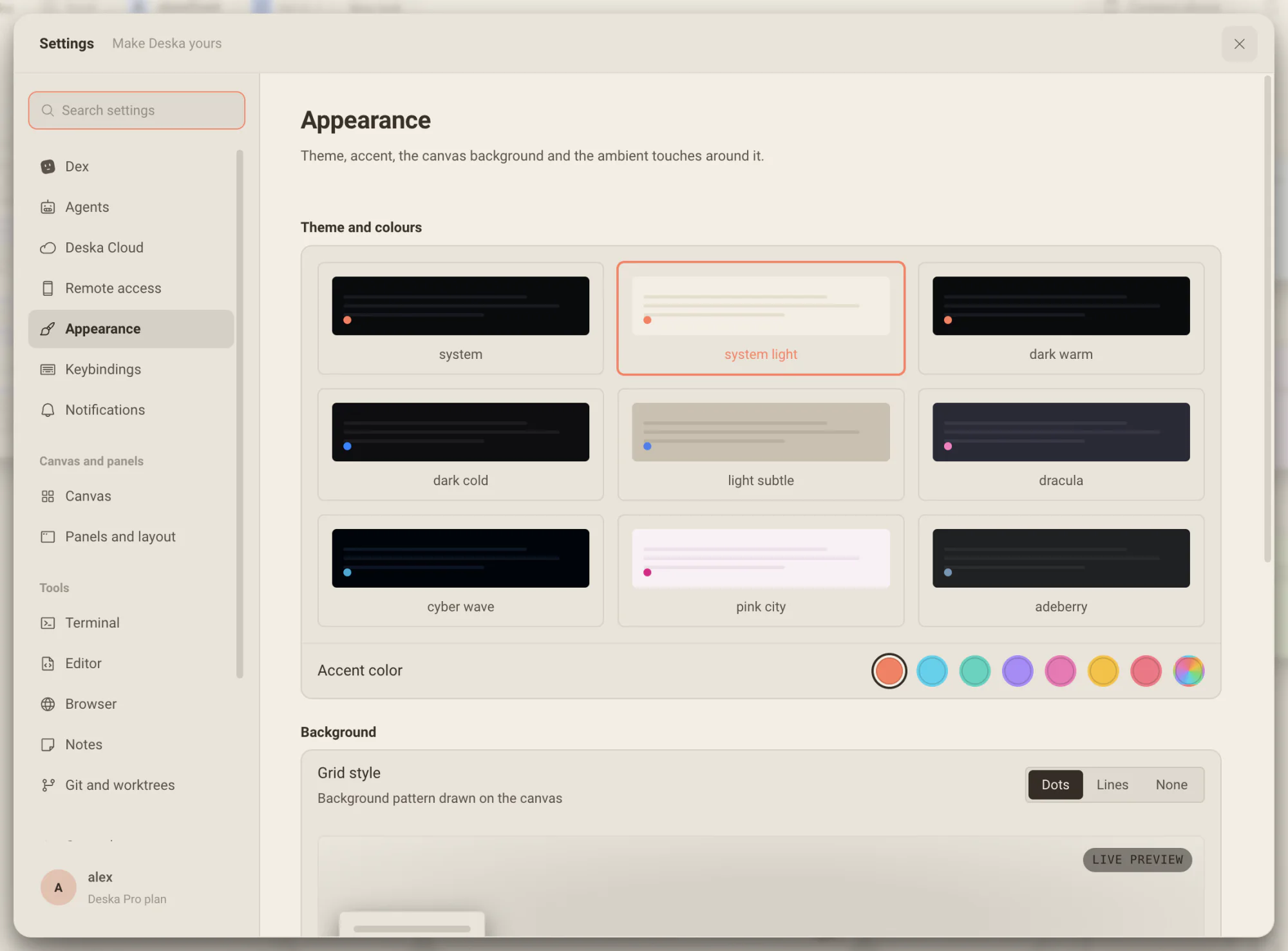Click the Editor file icon
This screenshot has height=951, width=1288.
tap(48, 664)
